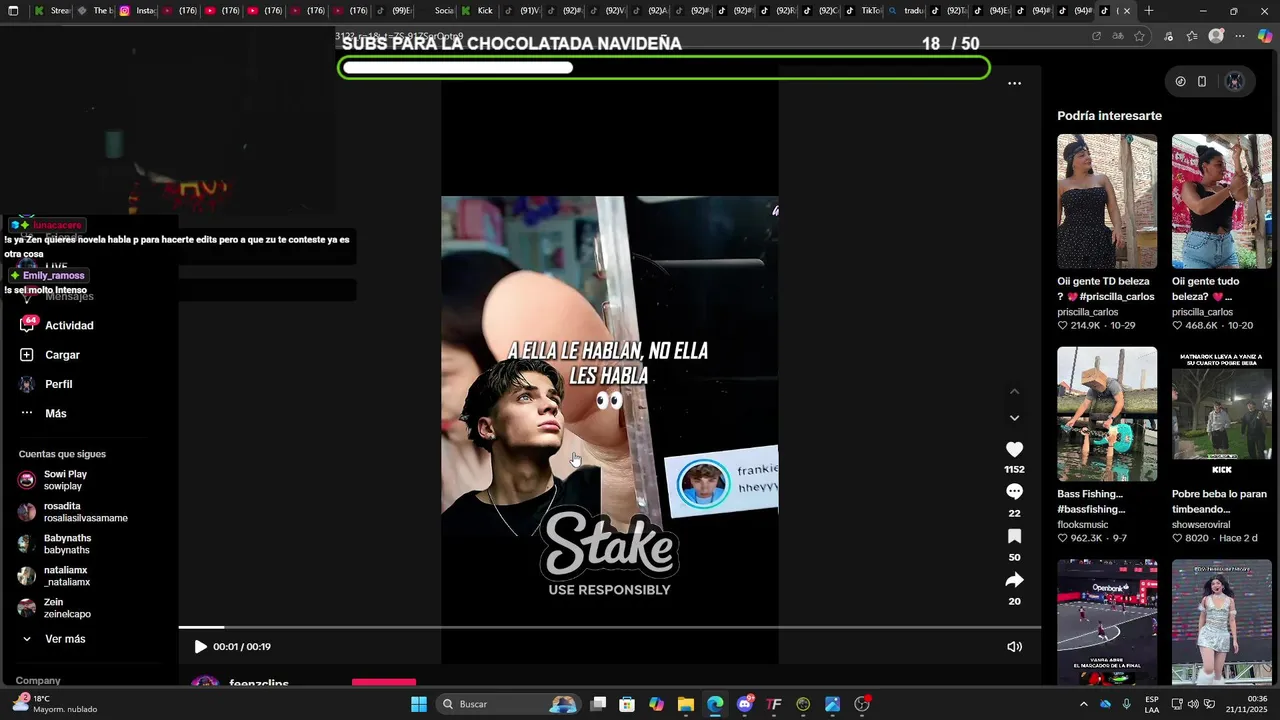Go to the next video with down chevron
This screenshot has width=1280, height=720.
(x=1014, y=418)
